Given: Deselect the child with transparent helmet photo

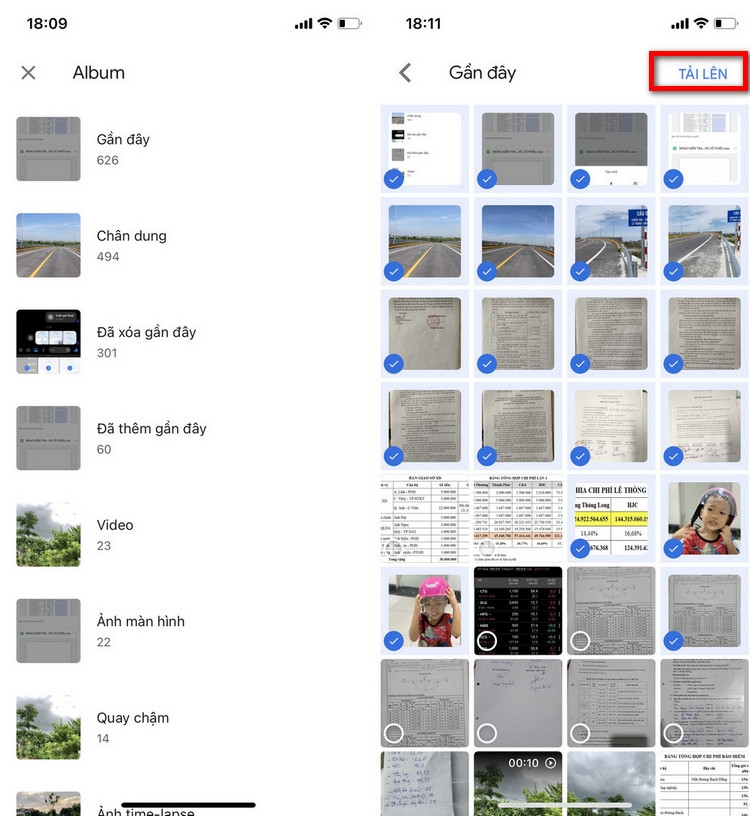Looking at the screenshot, I should point(704,518).
